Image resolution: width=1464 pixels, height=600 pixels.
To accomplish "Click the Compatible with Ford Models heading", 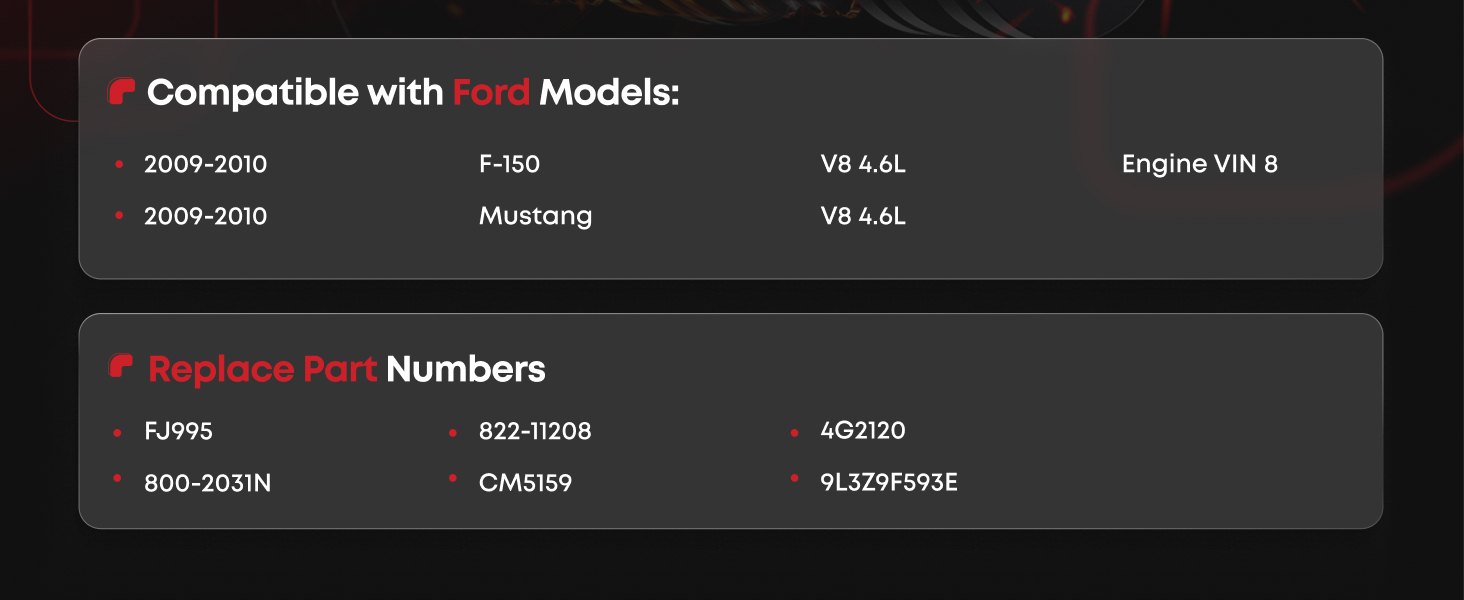I will (x=413, y=93).
